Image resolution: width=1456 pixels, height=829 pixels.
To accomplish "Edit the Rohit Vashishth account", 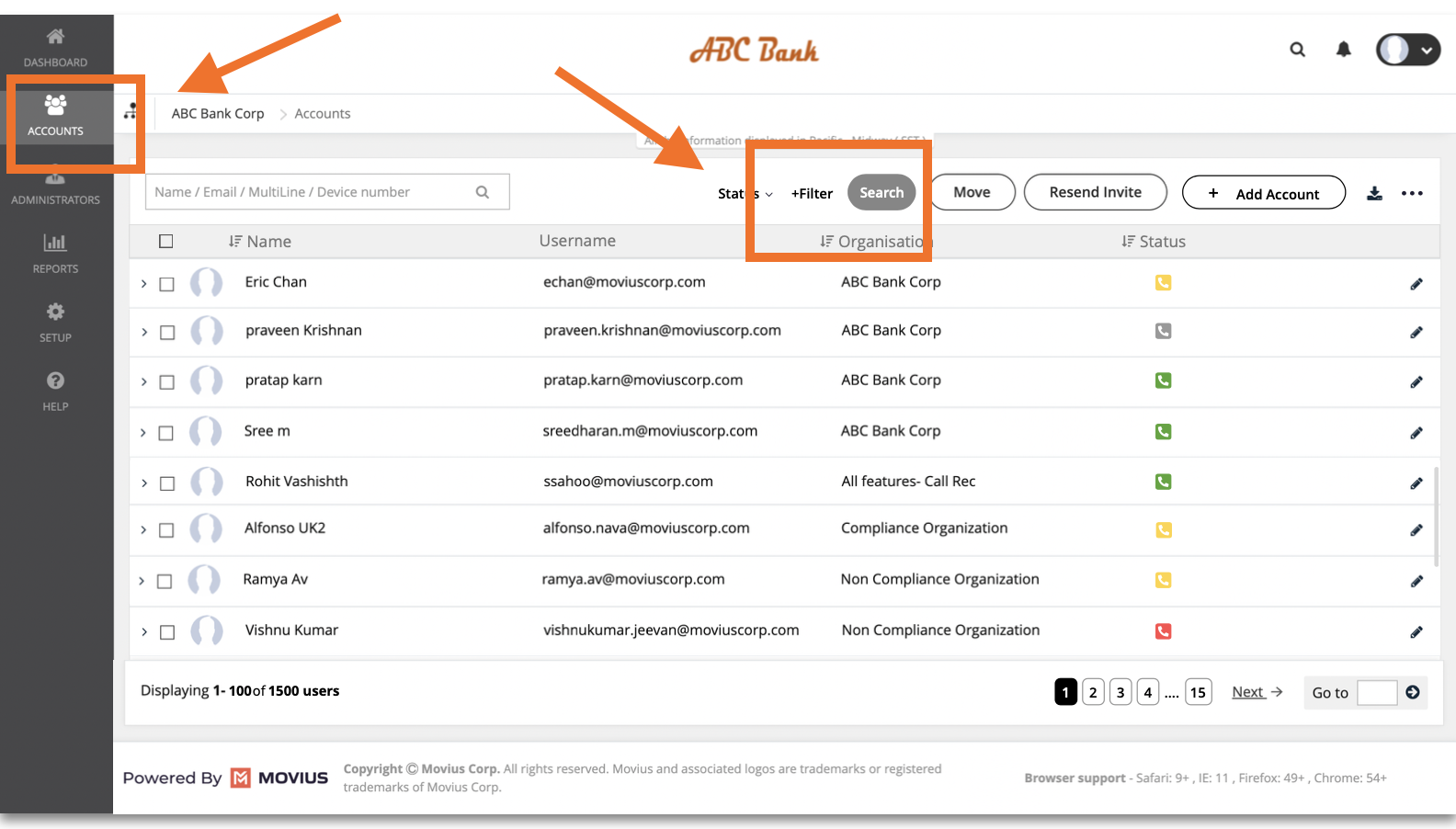I will (x=1416, y=483).
